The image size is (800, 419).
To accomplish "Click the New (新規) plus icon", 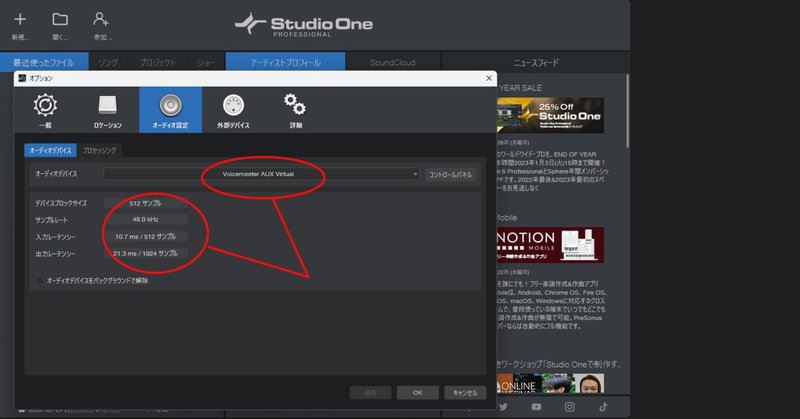I will click(x=20, y=20).
